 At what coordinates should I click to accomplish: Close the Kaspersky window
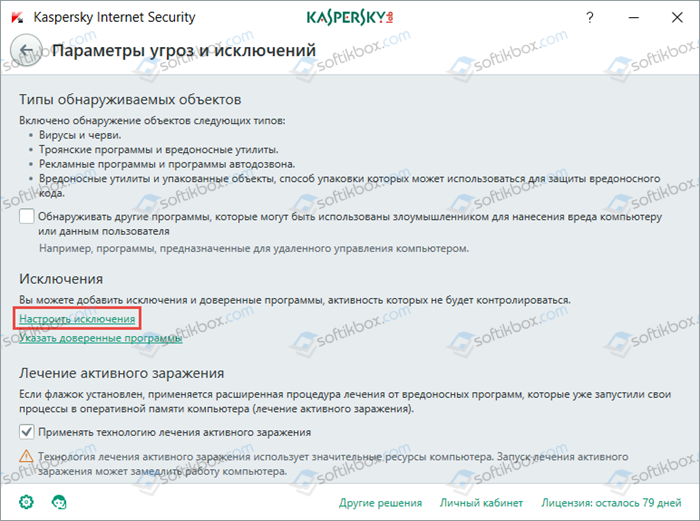pos(677,17)
